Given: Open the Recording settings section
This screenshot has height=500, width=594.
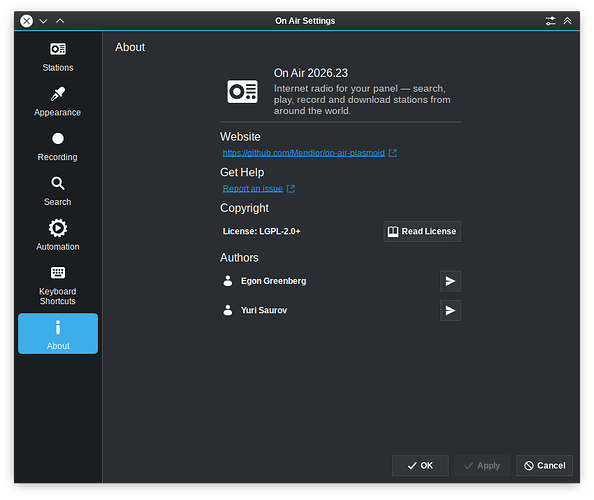Looking at the screenshot, I should (58, 146).
